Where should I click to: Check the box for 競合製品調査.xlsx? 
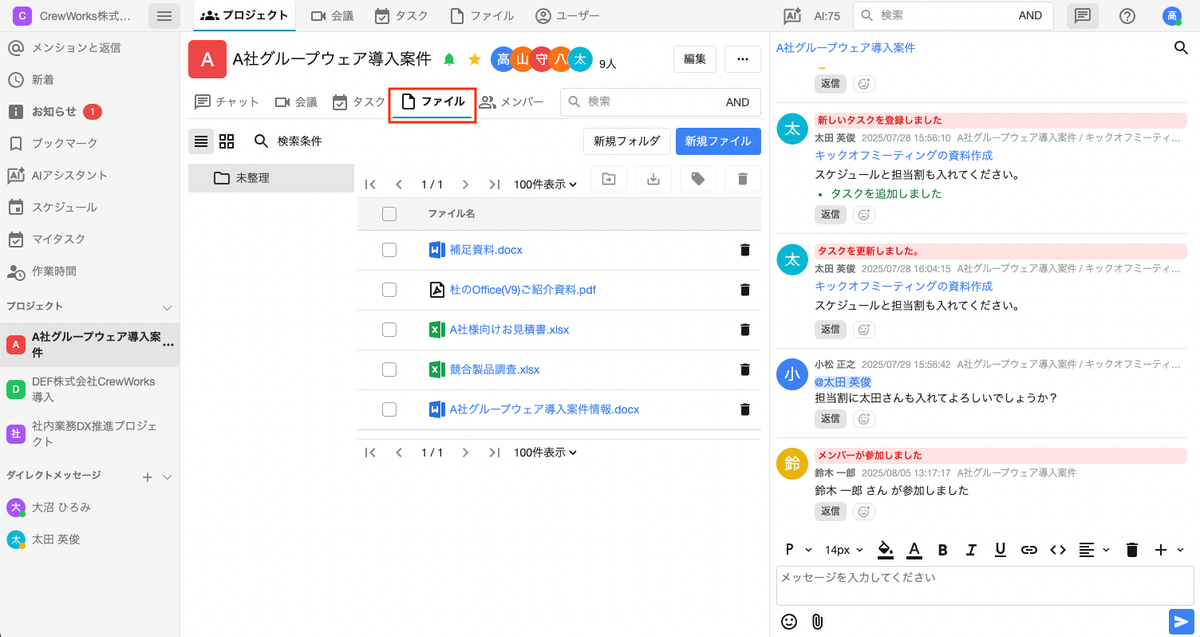click(390, 369)
